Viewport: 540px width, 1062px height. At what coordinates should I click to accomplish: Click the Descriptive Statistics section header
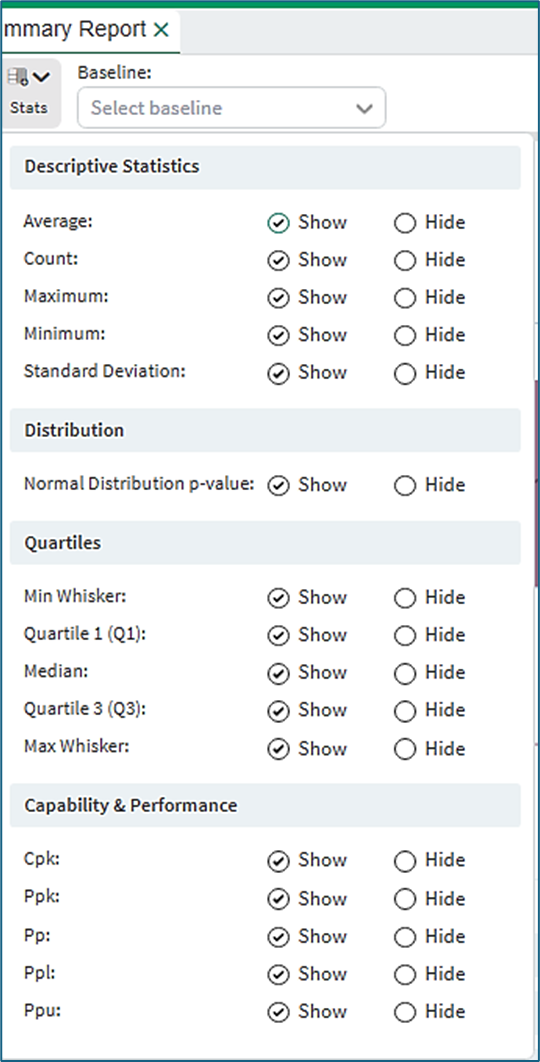(265, 167)
